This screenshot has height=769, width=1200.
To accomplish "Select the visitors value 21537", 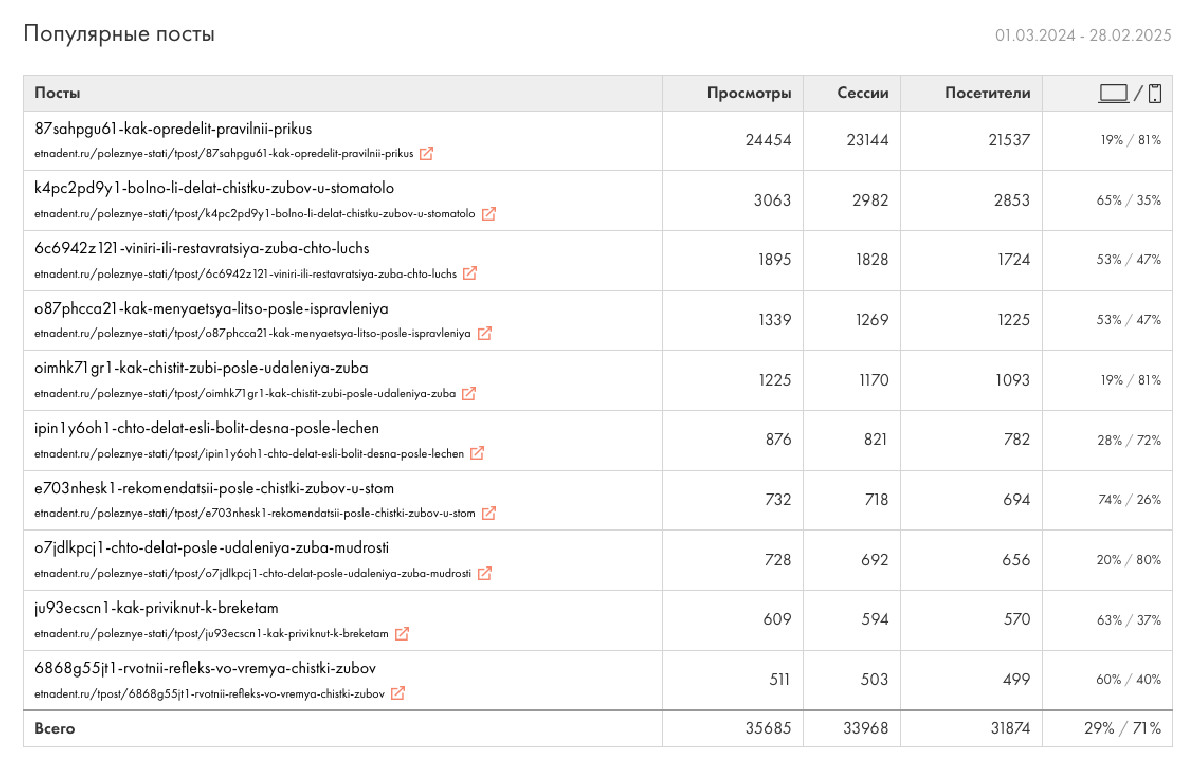I will pos(1008,140).
